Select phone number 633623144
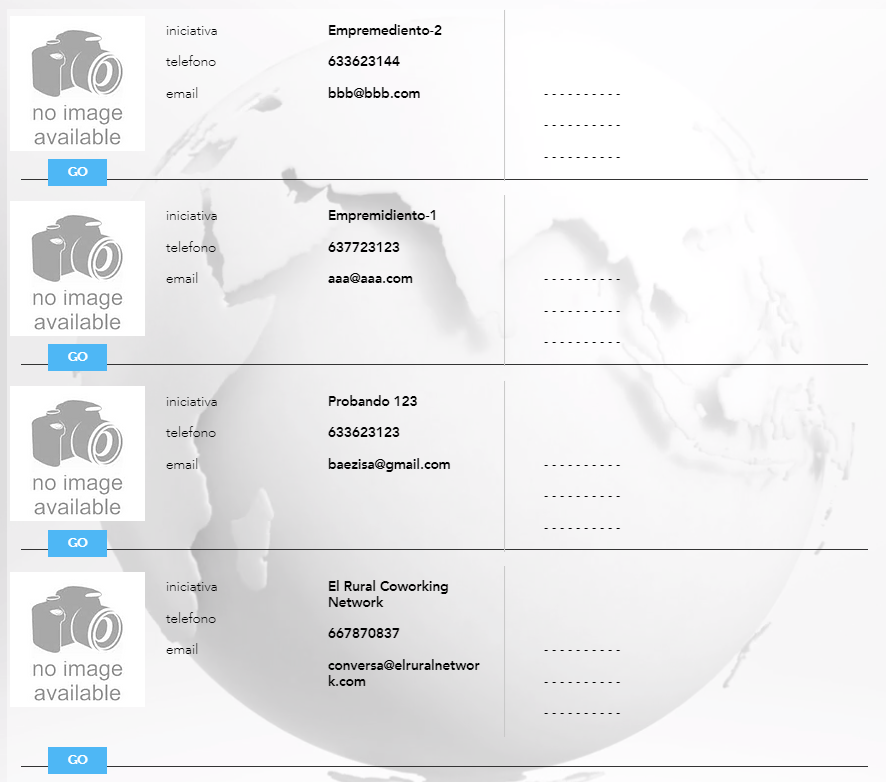886x782 pixels. (x=364, y=61)
